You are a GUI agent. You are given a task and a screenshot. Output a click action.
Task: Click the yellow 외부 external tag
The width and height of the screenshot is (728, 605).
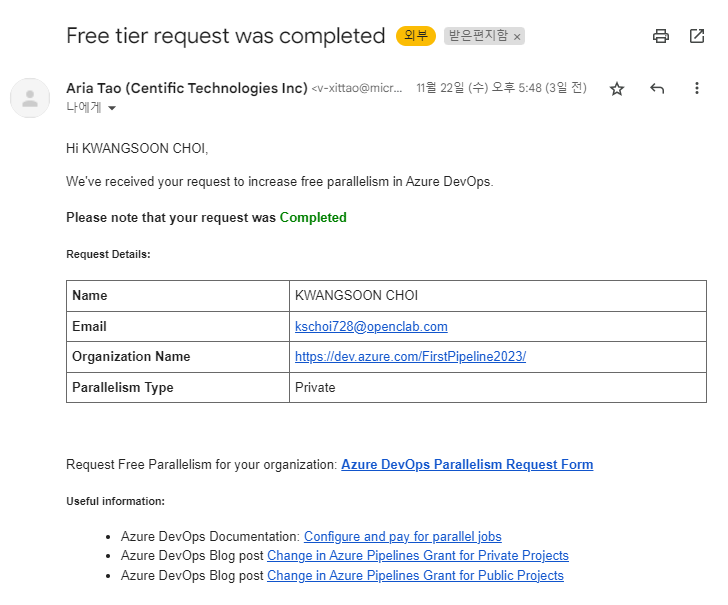point(416,36)
